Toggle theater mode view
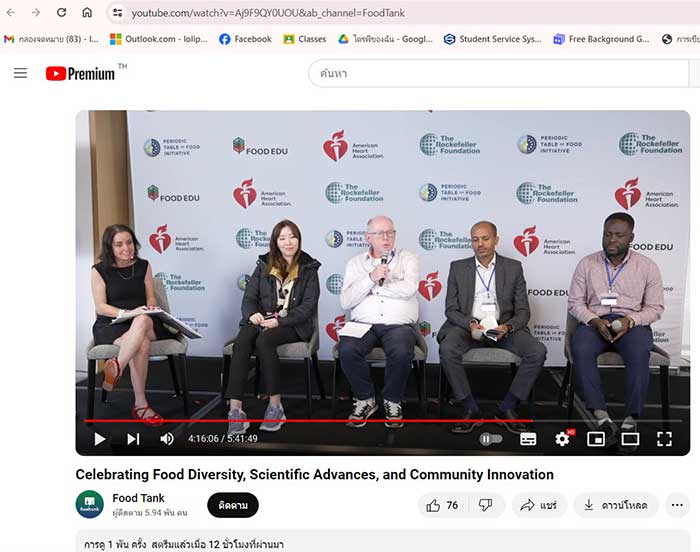The image size is (700, 552). point(630,439)
